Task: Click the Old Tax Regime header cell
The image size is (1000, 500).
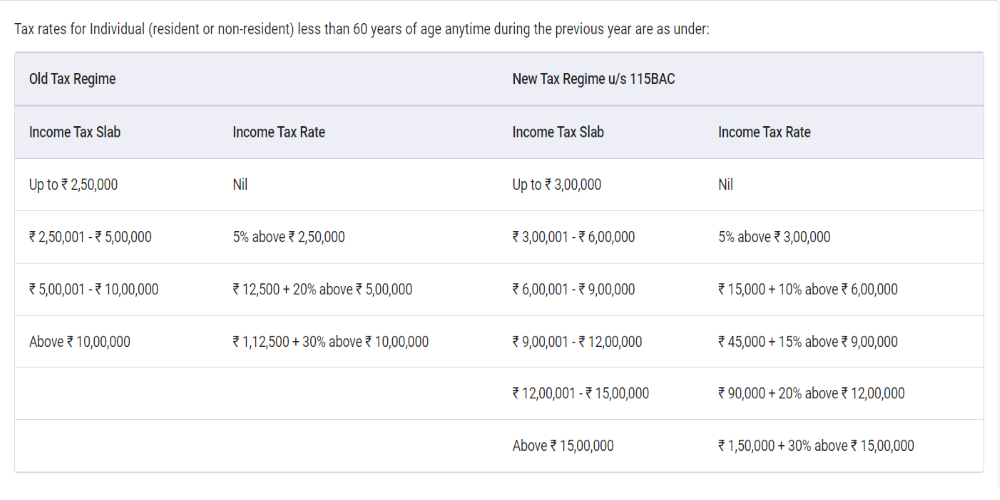Action: pos(72,79)
